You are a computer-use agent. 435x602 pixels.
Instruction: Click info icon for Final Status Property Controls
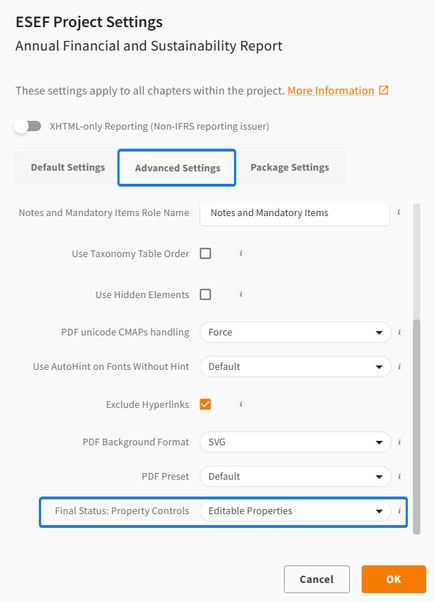point(399,511)
